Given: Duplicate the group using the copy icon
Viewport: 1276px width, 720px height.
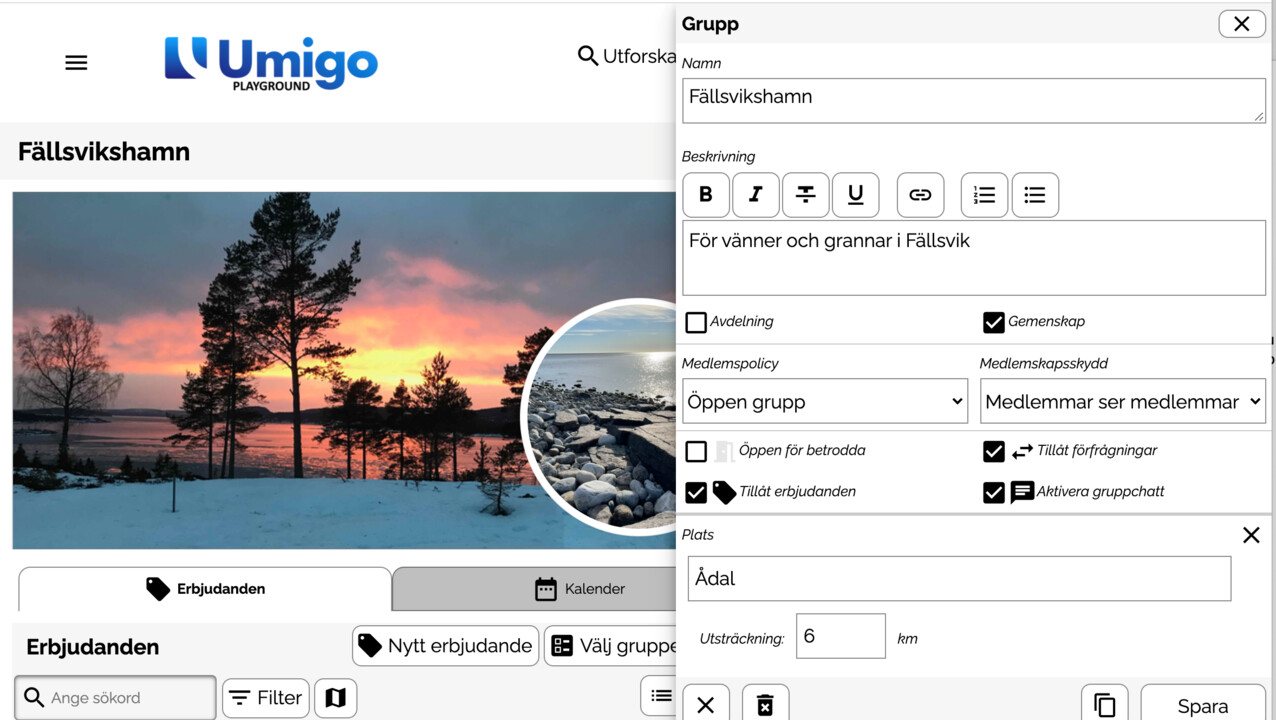Looking at the screenshot, I should click(1104, 703).
